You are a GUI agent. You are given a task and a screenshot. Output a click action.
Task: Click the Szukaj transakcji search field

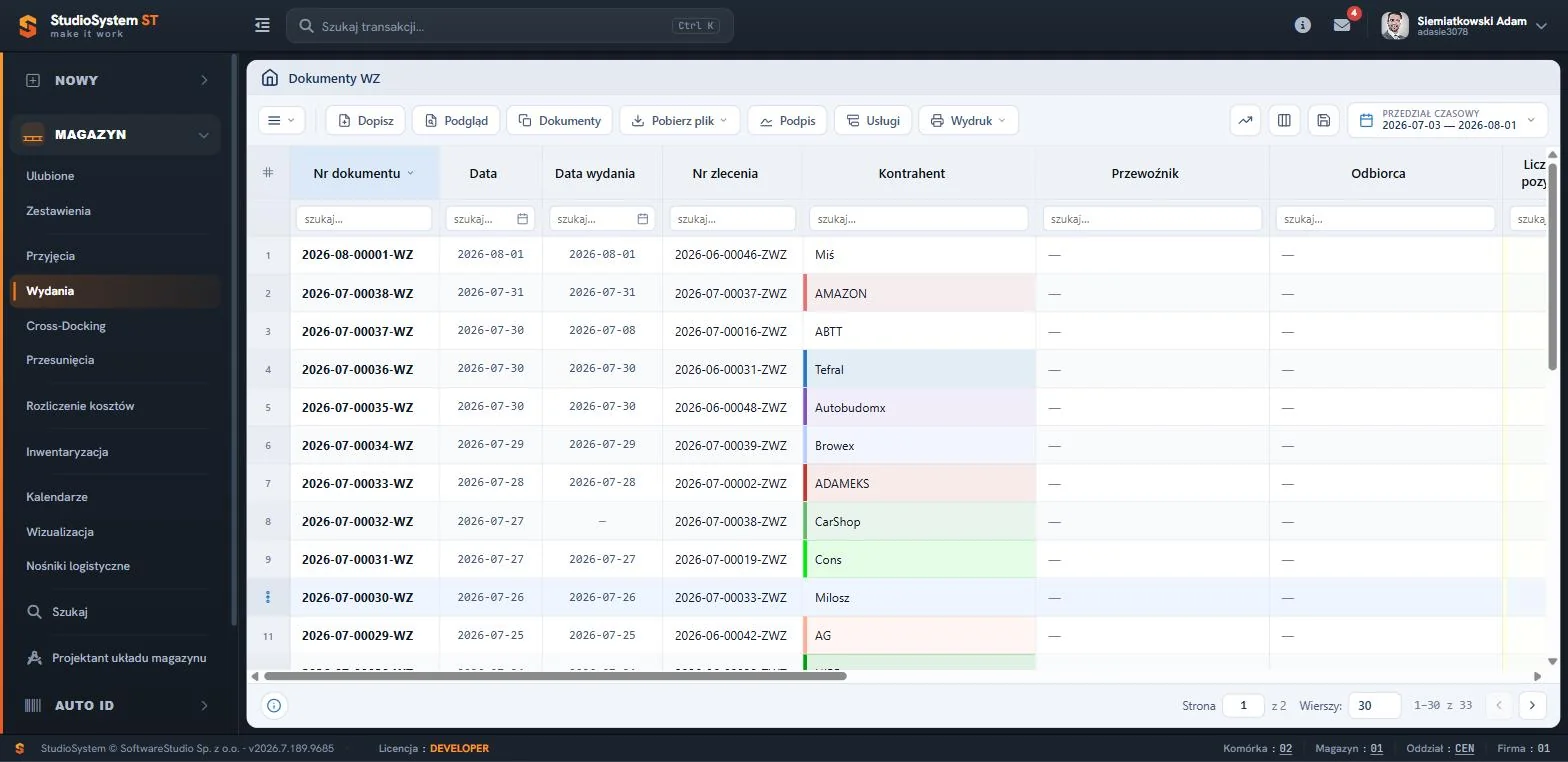pyautogui.click(x=510, y=26)
